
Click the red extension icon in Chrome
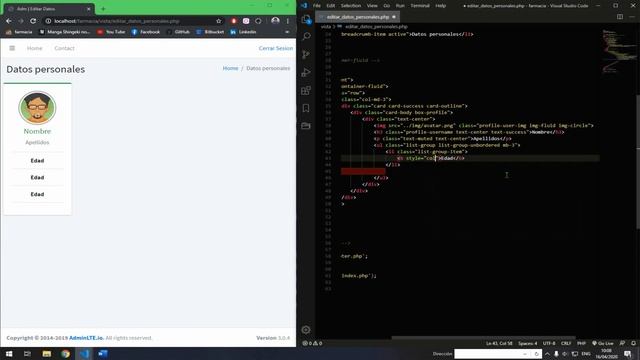coord(233,21)
